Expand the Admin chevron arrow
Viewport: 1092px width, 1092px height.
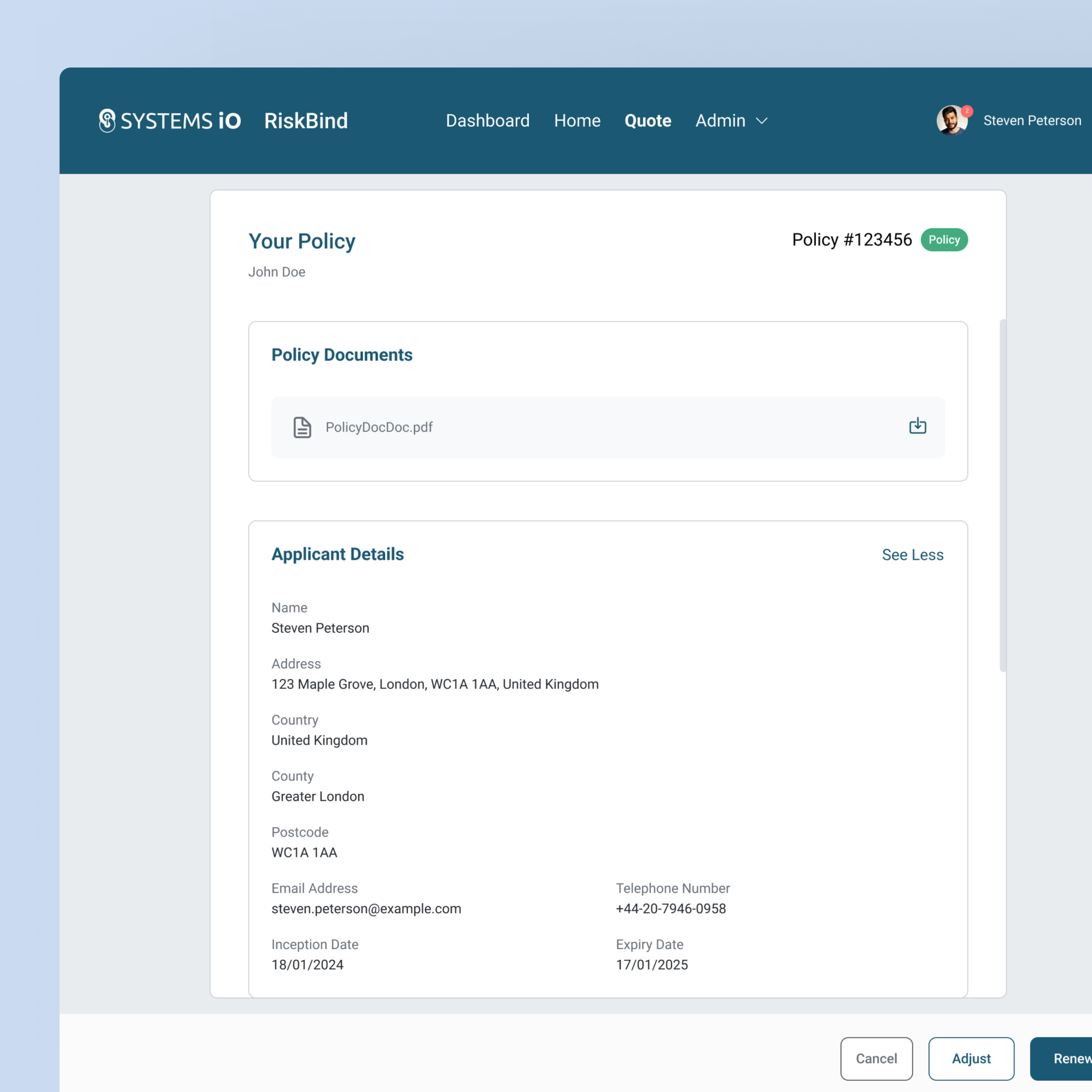pyautogui.click(x=762, y=121)
